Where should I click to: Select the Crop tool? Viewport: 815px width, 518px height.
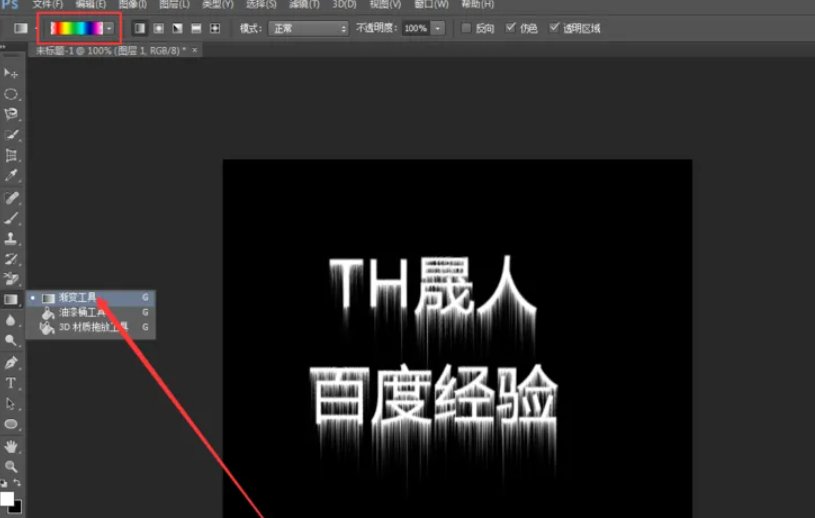[10, 155]
